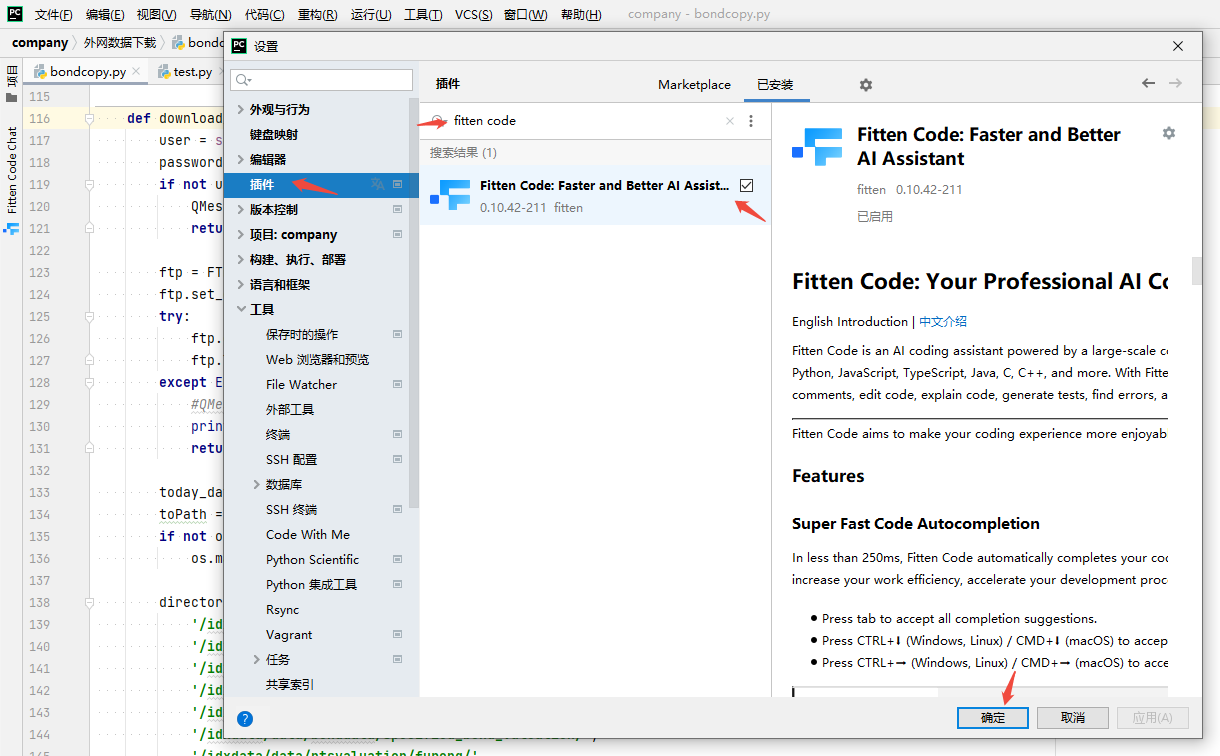Expand the 数据库 node under 工具
The image size is (1220, 756).
tap(256, 484)
